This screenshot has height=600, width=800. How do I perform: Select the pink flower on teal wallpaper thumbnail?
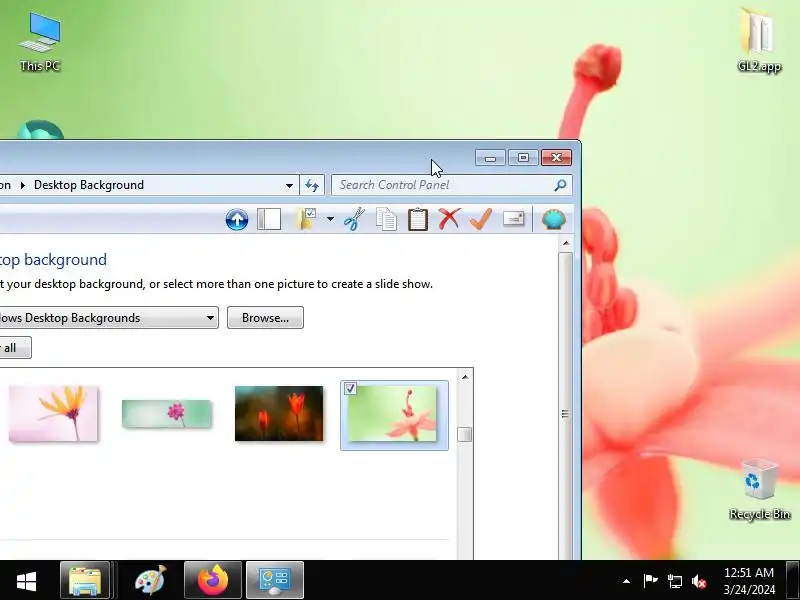click(x=166, y=414)
